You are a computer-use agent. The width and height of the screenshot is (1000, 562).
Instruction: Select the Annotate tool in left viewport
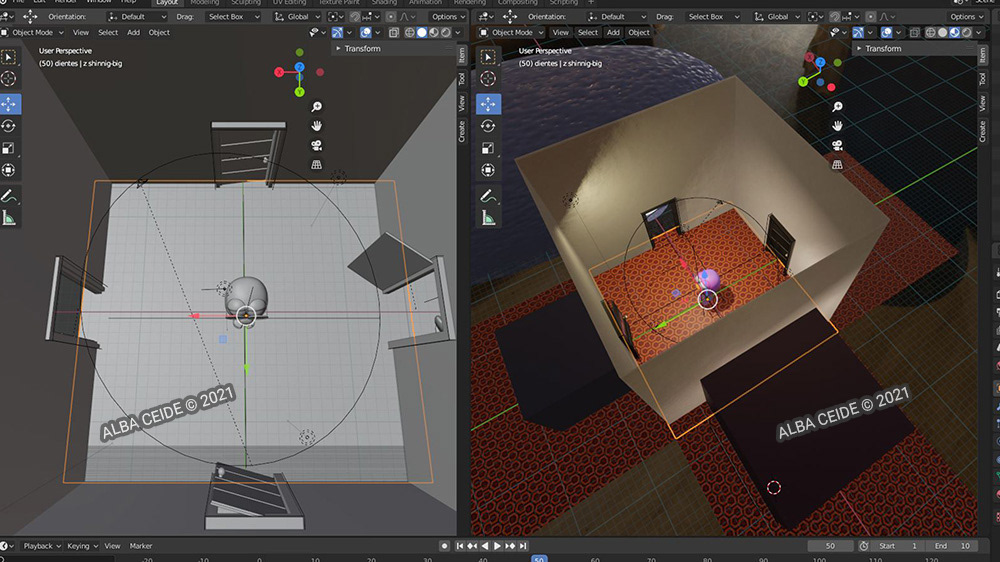(9, 196)
